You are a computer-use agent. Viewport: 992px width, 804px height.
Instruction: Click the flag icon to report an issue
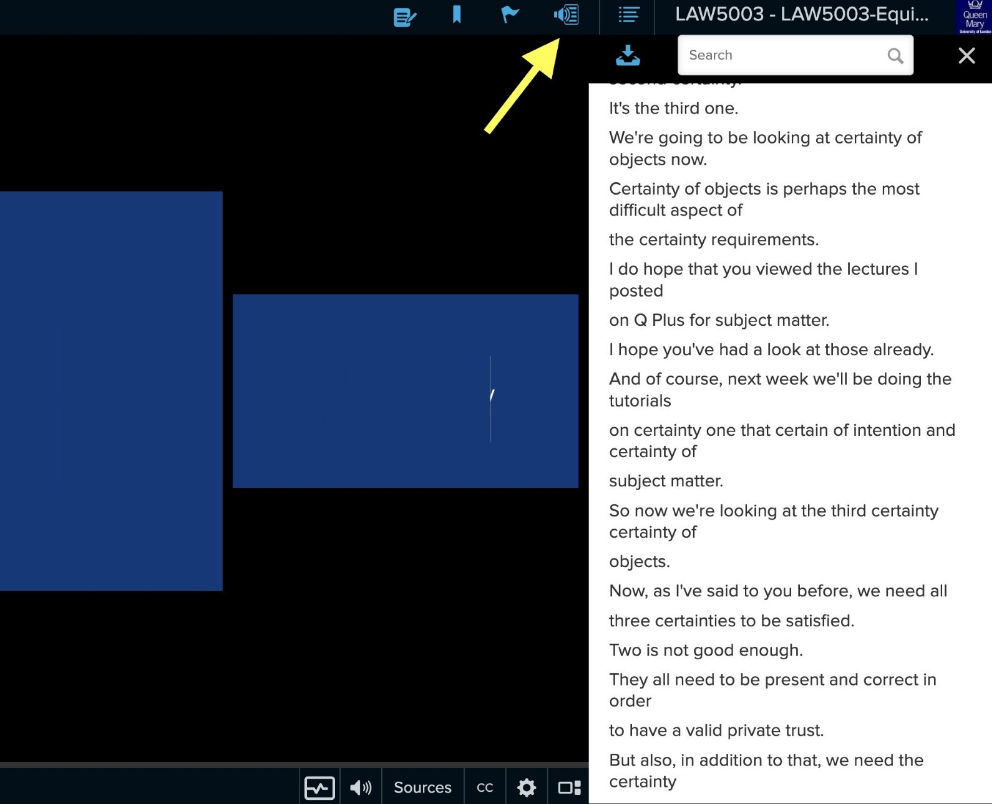tap(509, 16)
